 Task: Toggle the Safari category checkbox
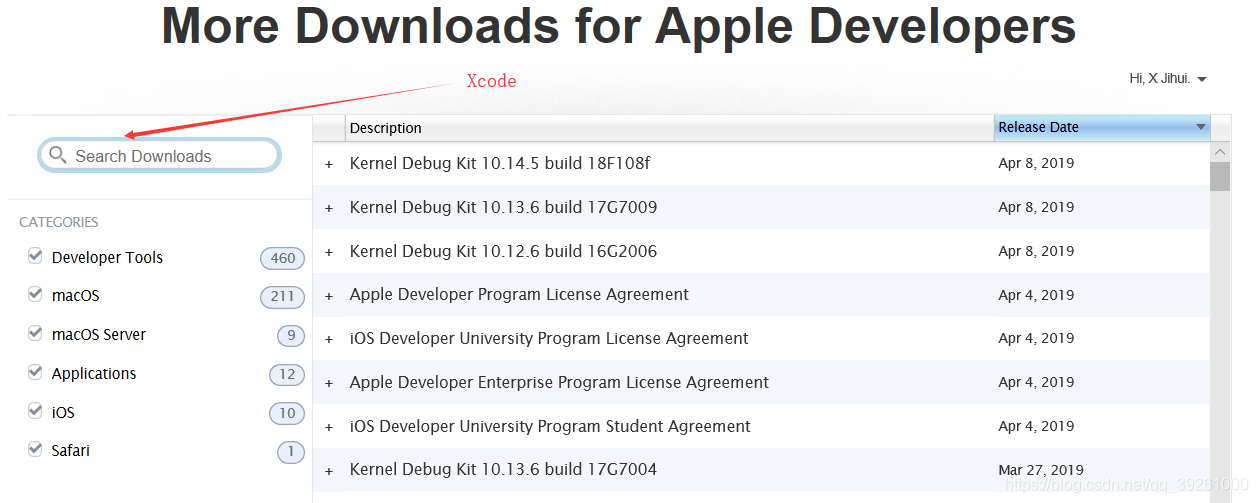36,450
